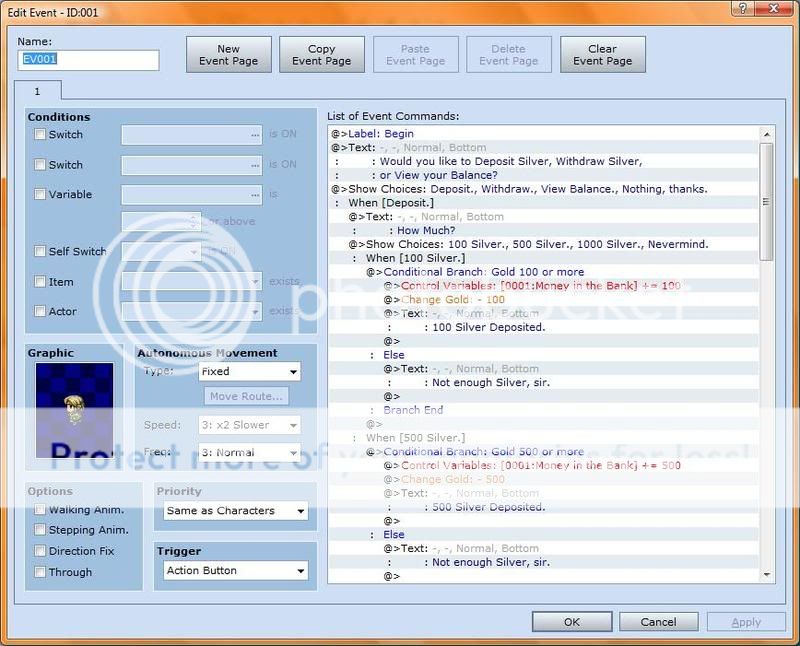Click the event Name input field
800x646 pixels.
point(88,60)
